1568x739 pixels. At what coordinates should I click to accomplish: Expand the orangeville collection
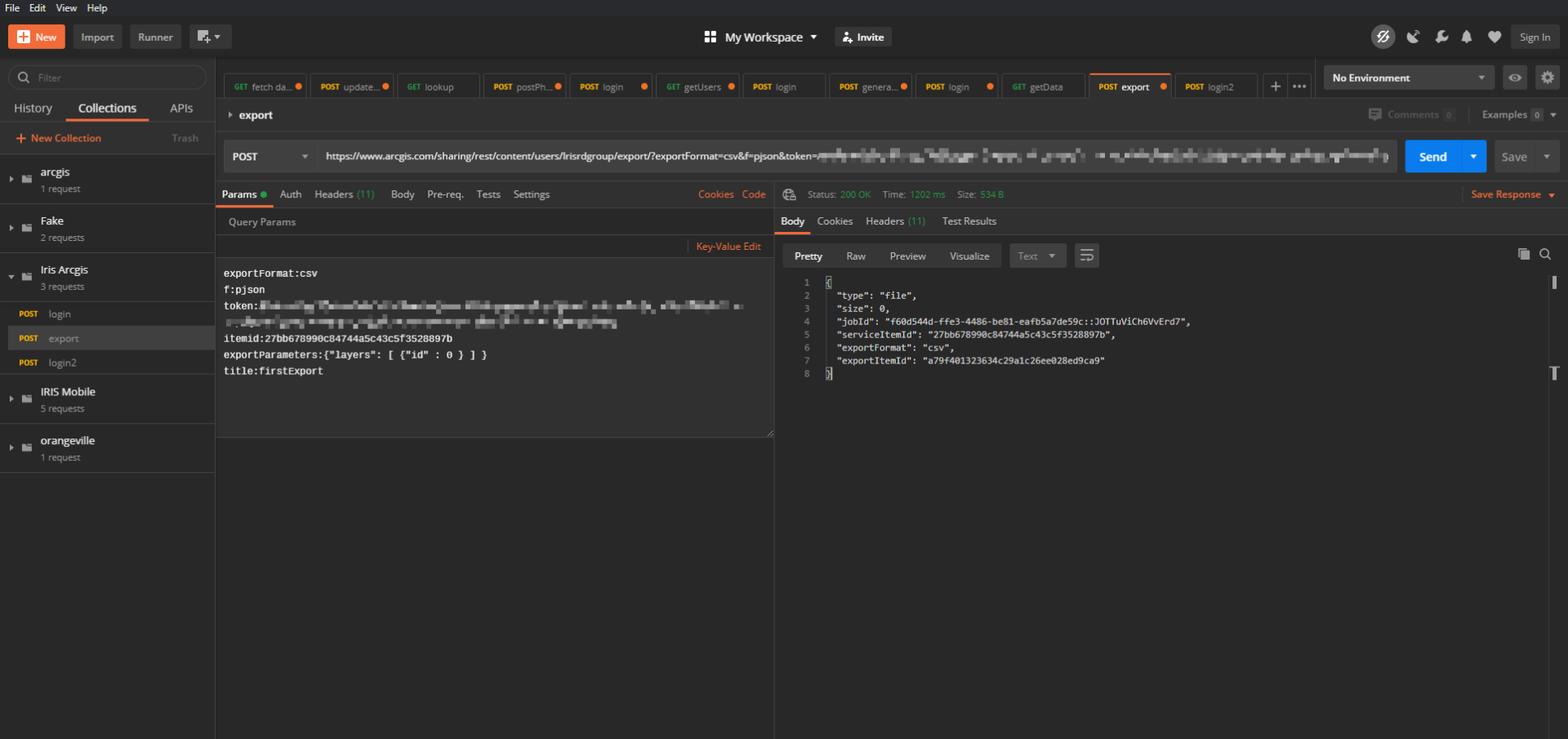[11, 447]
